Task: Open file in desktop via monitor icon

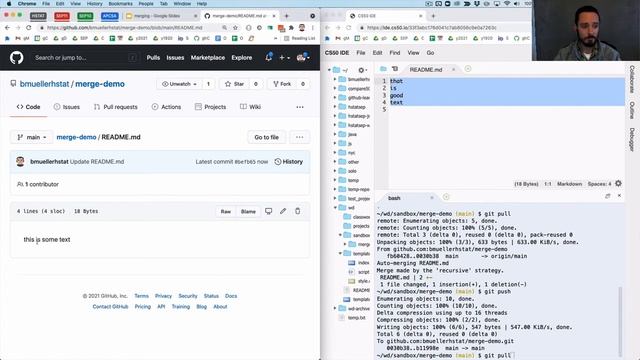Action: tap(268, 211)
